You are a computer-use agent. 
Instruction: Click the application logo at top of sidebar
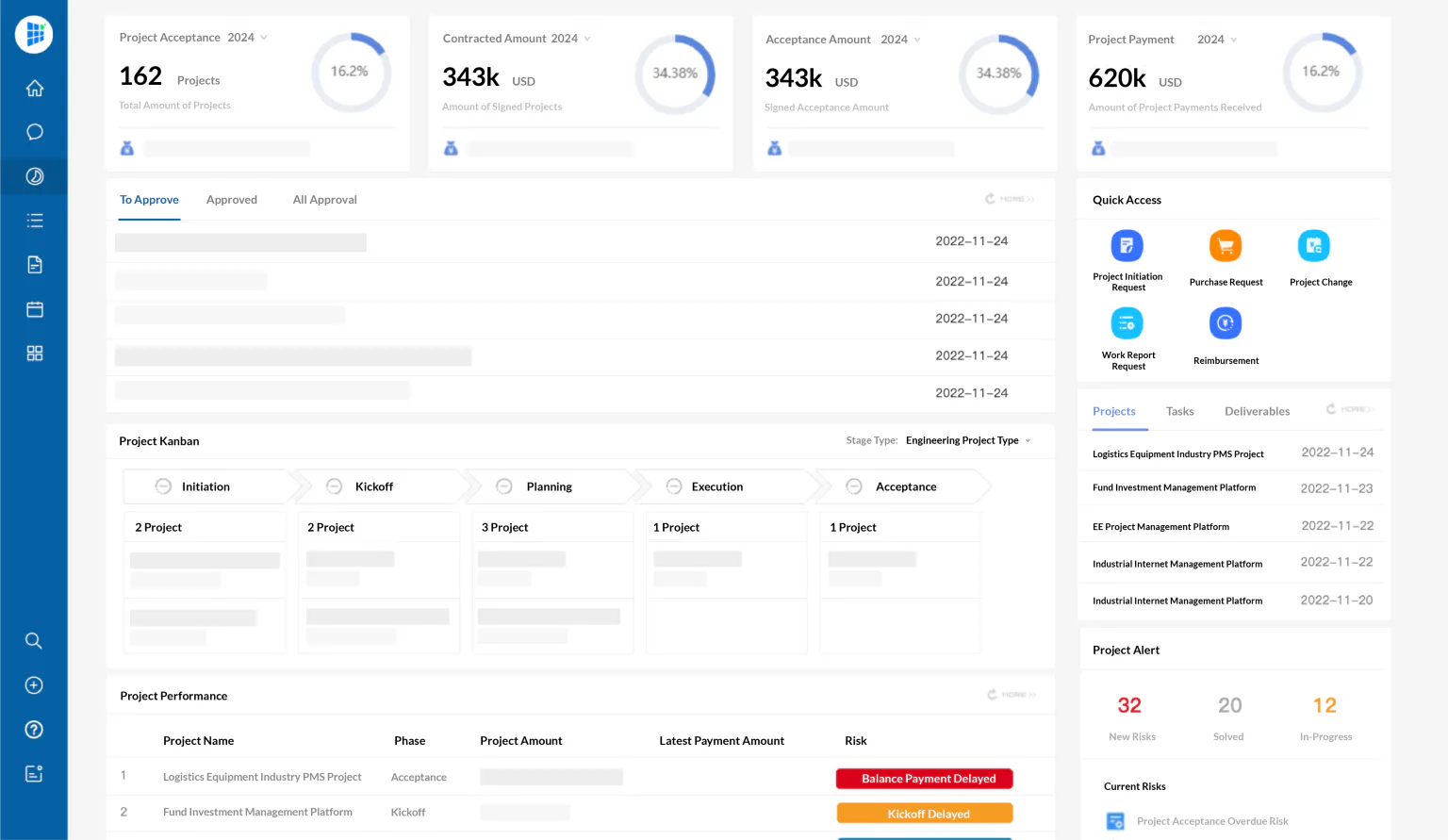point(34,35)
